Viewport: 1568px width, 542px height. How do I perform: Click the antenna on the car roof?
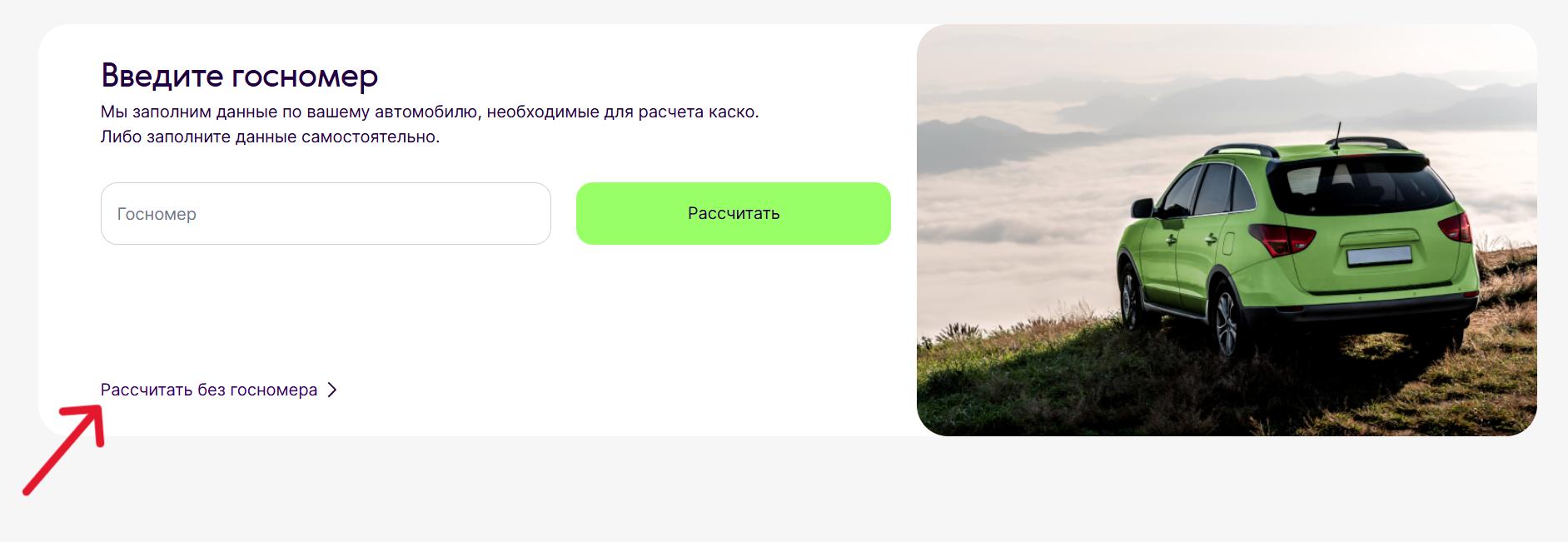pyautogui.click(x=1337, y=137)
